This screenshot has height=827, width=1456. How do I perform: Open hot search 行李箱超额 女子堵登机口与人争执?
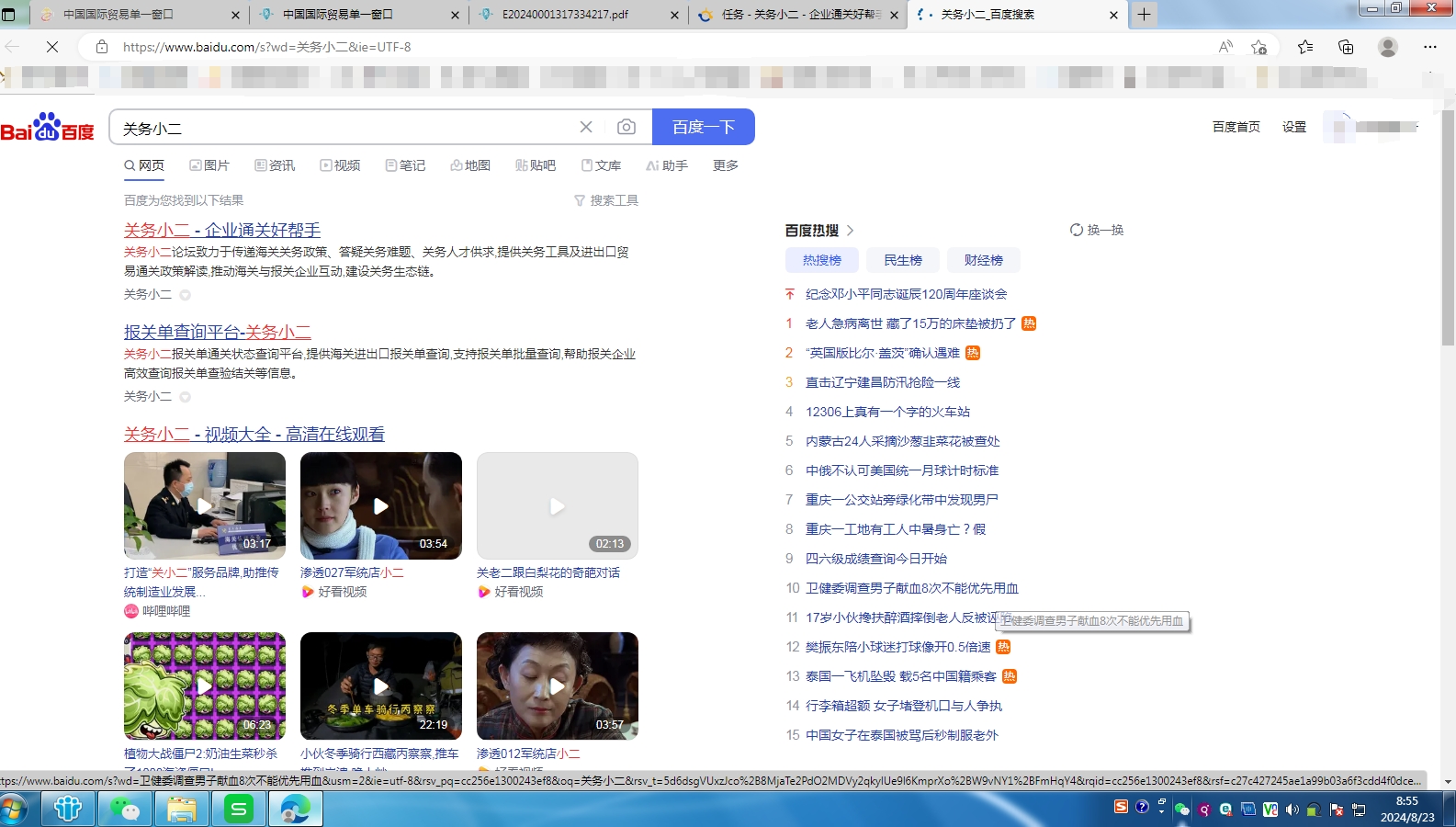(904, 706)
